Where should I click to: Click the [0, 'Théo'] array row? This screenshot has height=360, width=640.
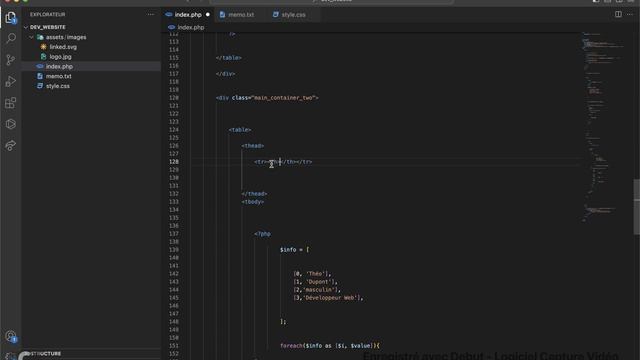tap(312, 274)
